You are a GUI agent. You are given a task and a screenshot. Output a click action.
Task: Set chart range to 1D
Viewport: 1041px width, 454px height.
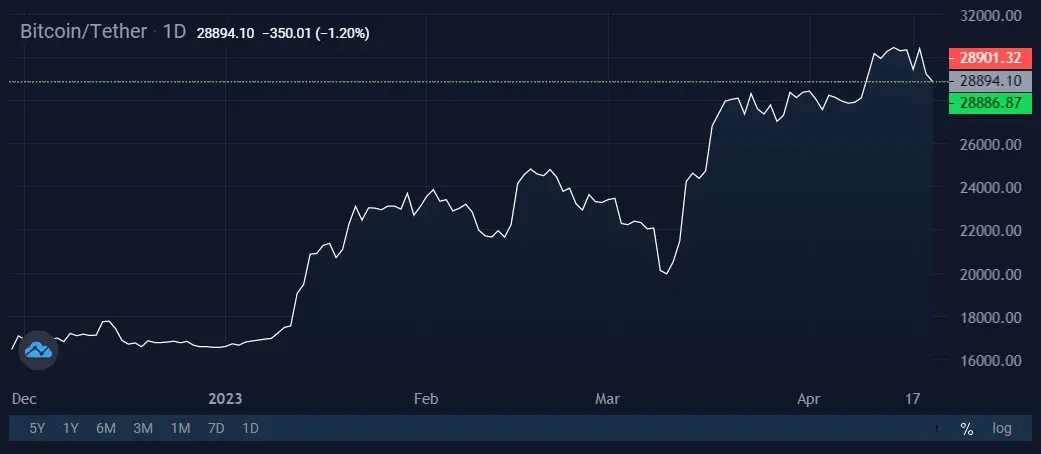[250, 429]
